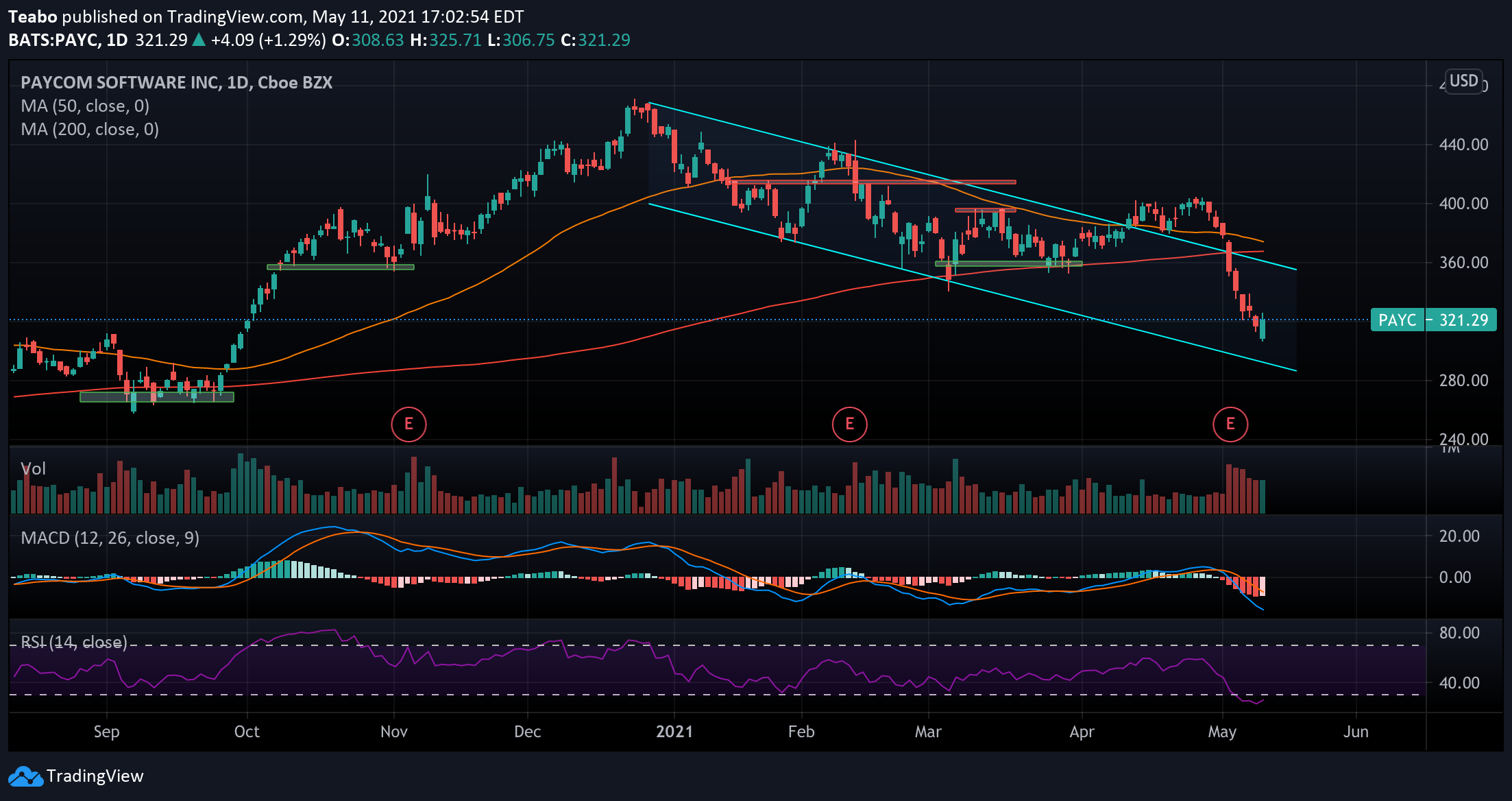1512x801 pixels.
Task: Click the +4.09 (+1.29%) change text
Action: point(269,40)
